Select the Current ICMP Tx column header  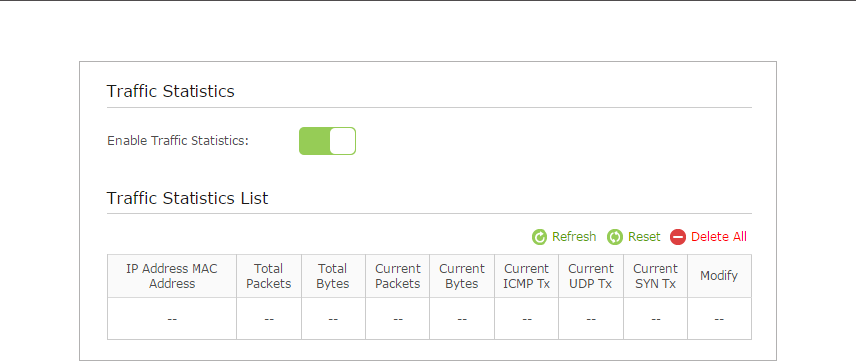(526, 276)
